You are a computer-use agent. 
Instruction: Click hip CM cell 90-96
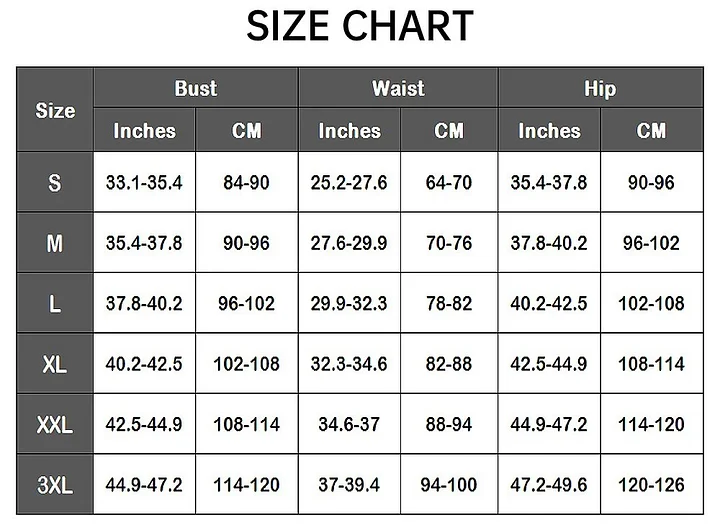pyautogui.click(x=651, y=183)
